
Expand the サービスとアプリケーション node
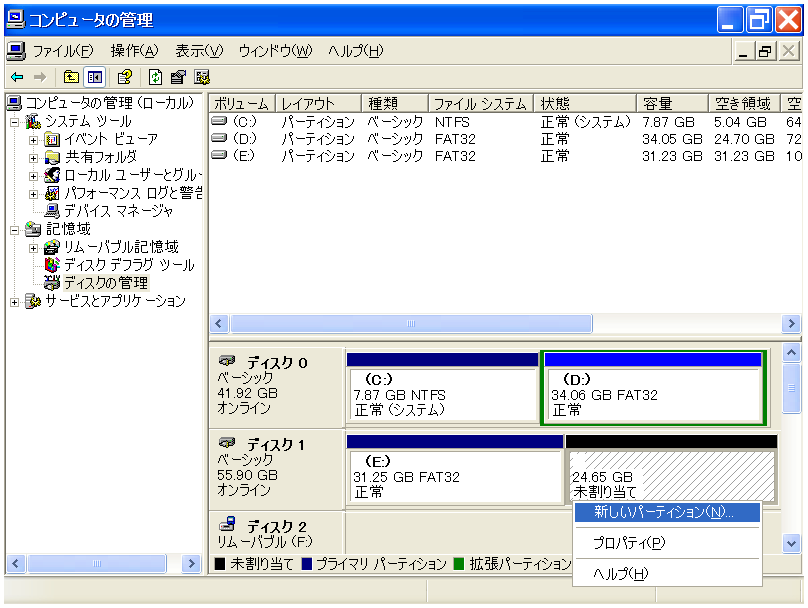pos(14,302)
